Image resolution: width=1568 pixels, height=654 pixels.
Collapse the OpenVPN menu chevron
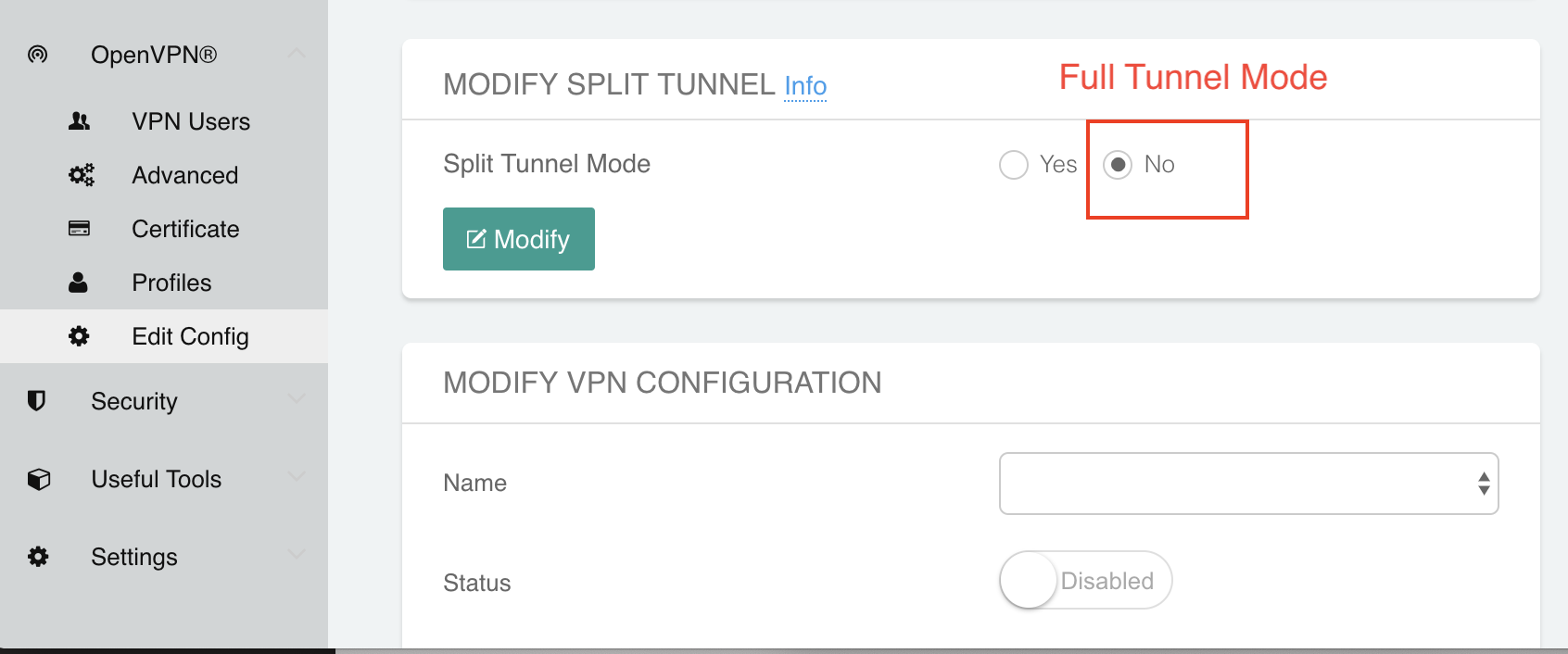tap(297, 54)
